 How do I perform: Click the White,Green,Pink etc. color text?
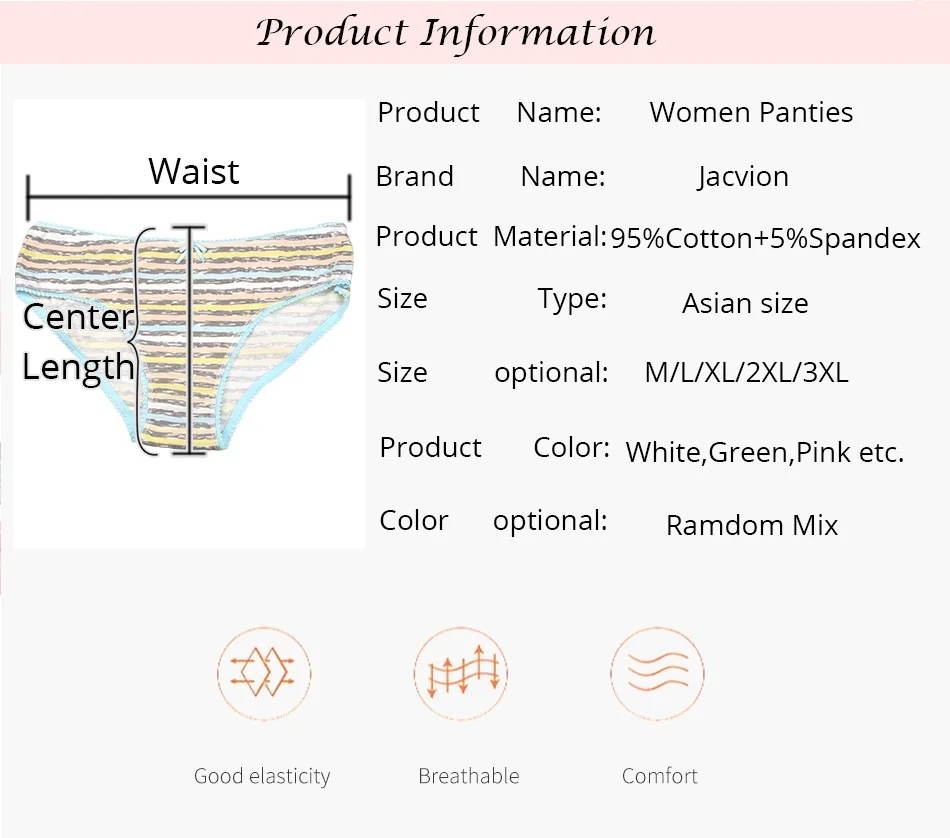click(765, 452)
